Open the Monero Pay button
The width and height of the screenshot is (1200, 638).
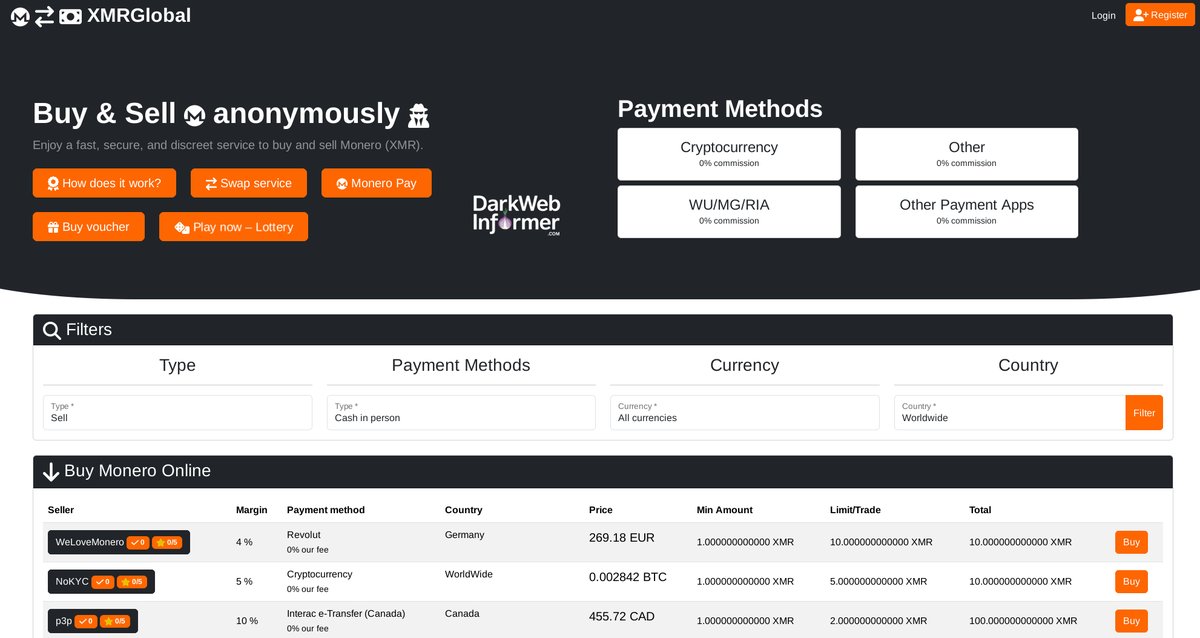tap(377, 183)
